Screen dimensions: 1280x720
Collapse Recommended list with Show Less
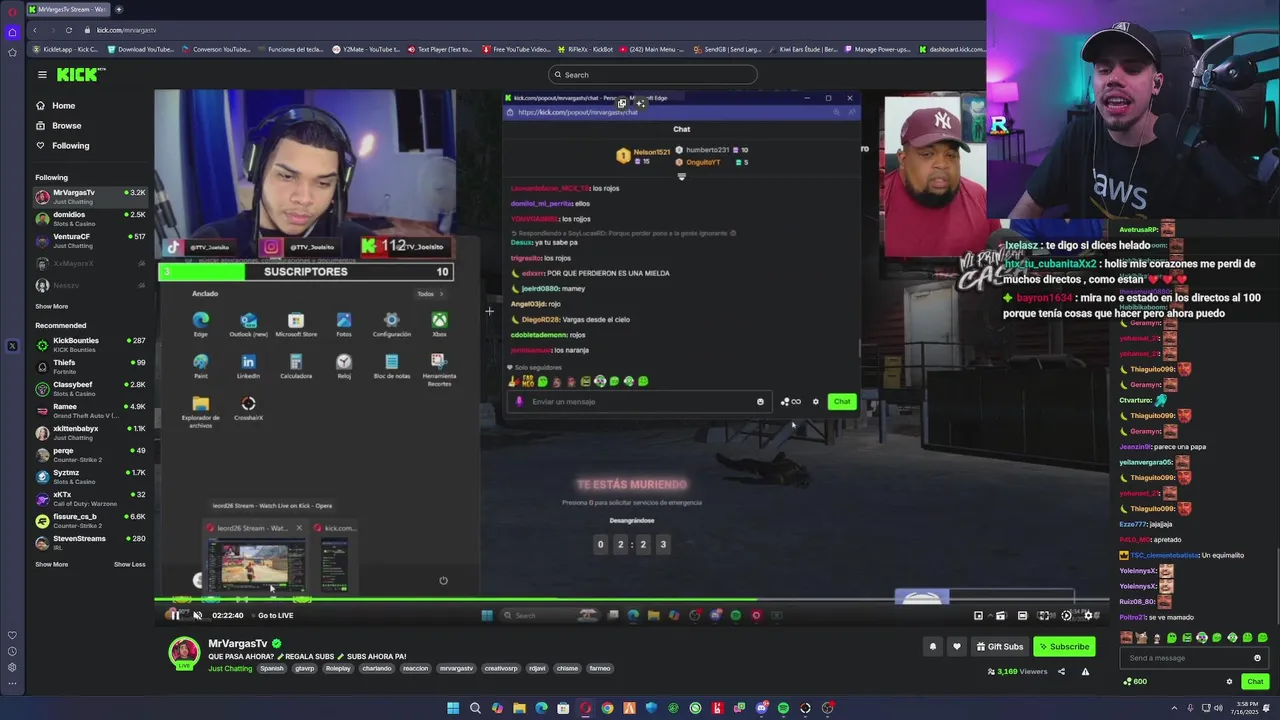129,564
